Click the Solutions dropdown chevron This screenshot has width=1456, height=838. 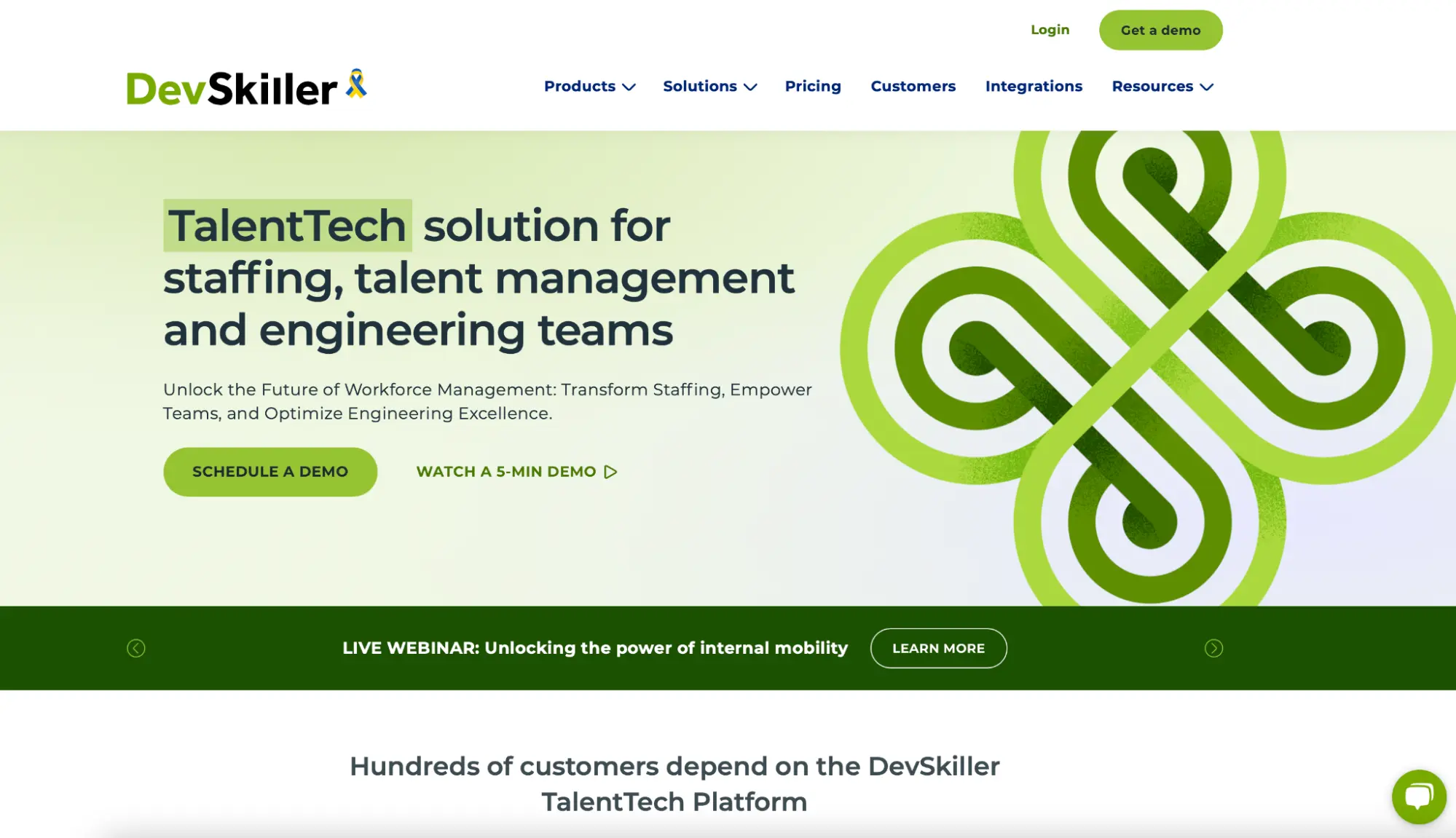pyautogui.click(x=750, y=87)
